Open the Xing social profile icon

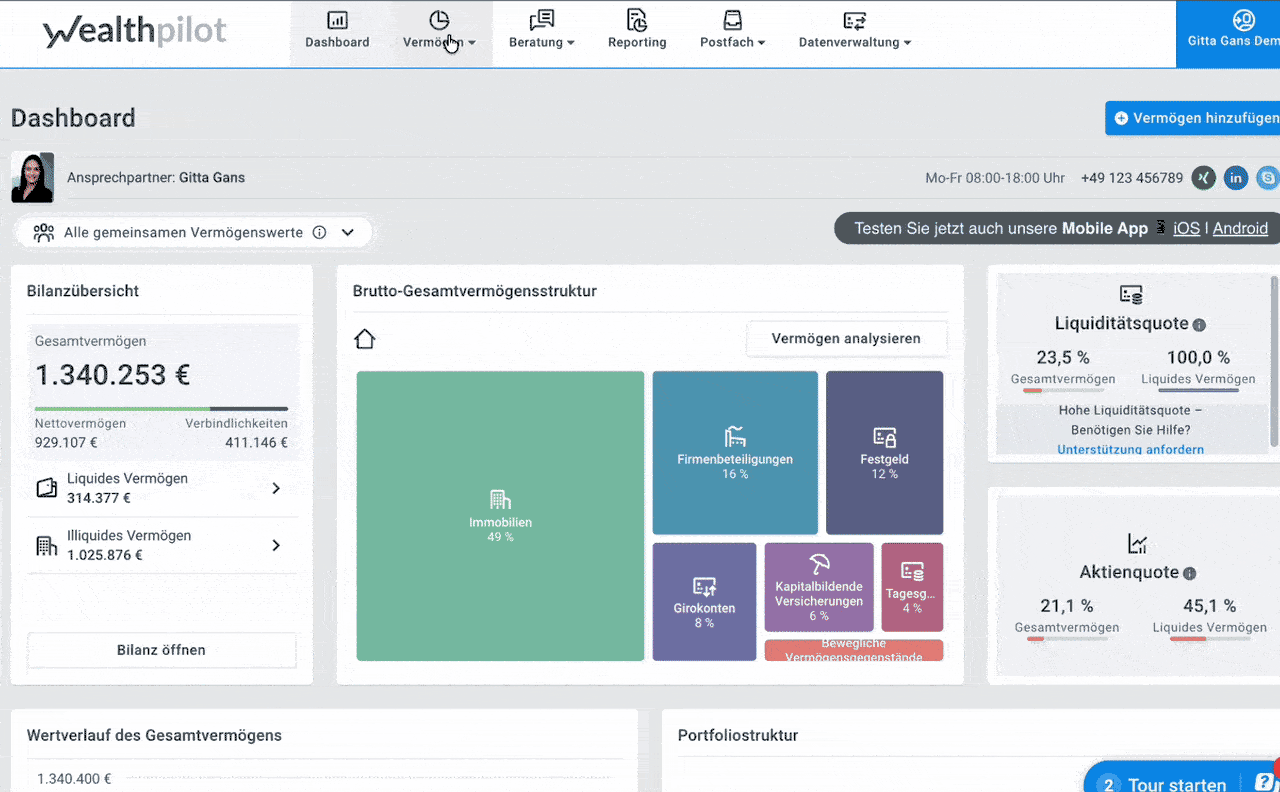pyautogui.click(x=1203, y=178)
